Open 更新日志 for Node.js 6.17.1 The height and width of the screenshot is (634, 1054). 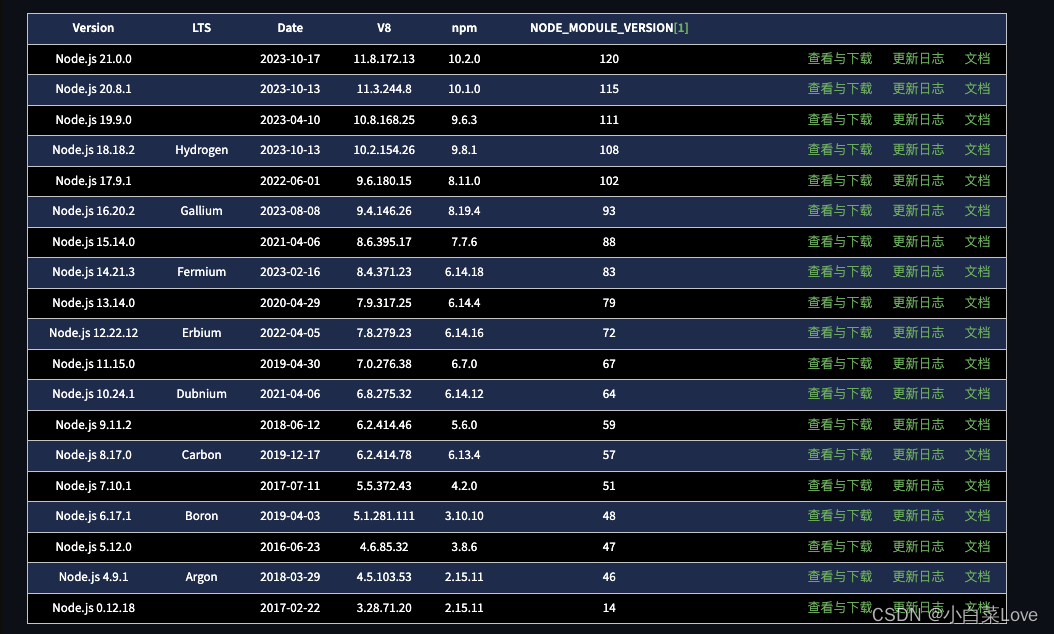(918, 516)
